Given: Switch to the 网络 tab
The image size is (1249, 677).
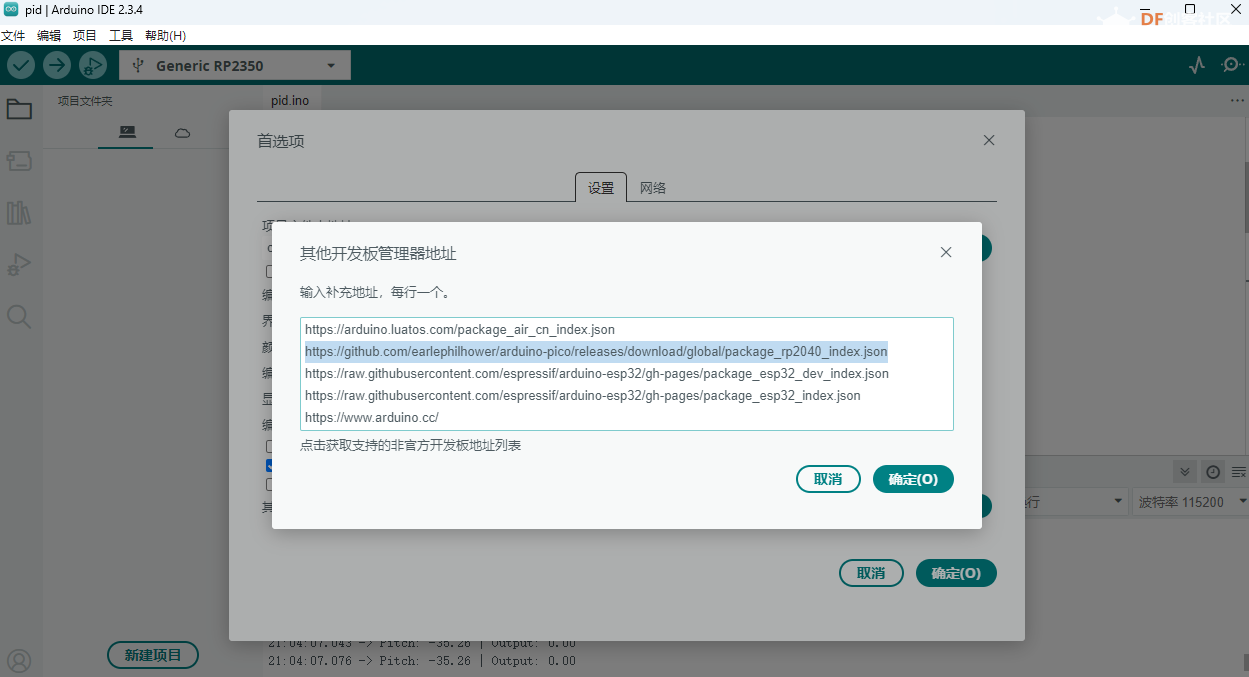Looking at the screenshot, I should tap(653, 188).
